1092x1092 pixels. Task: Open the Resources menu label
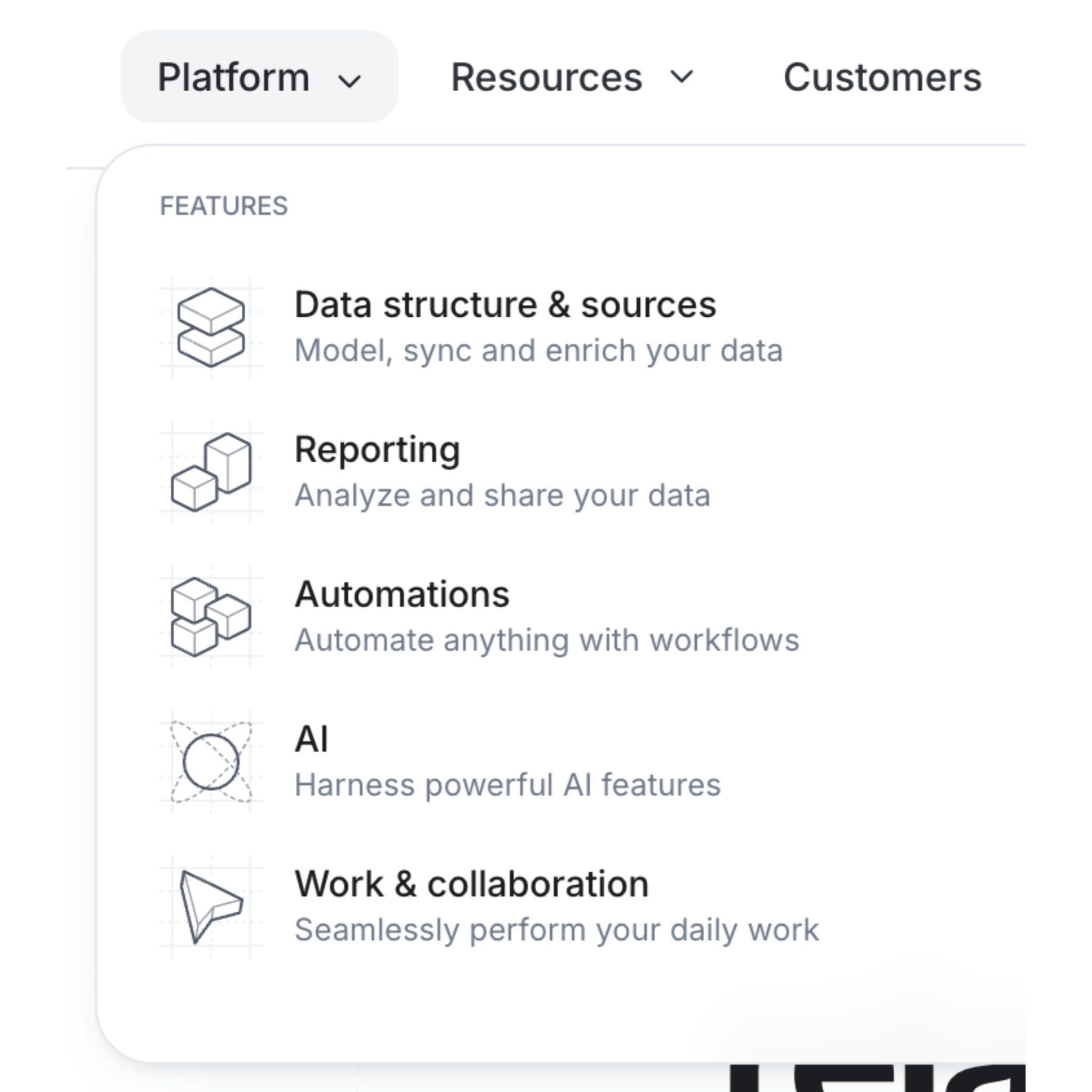546,77
